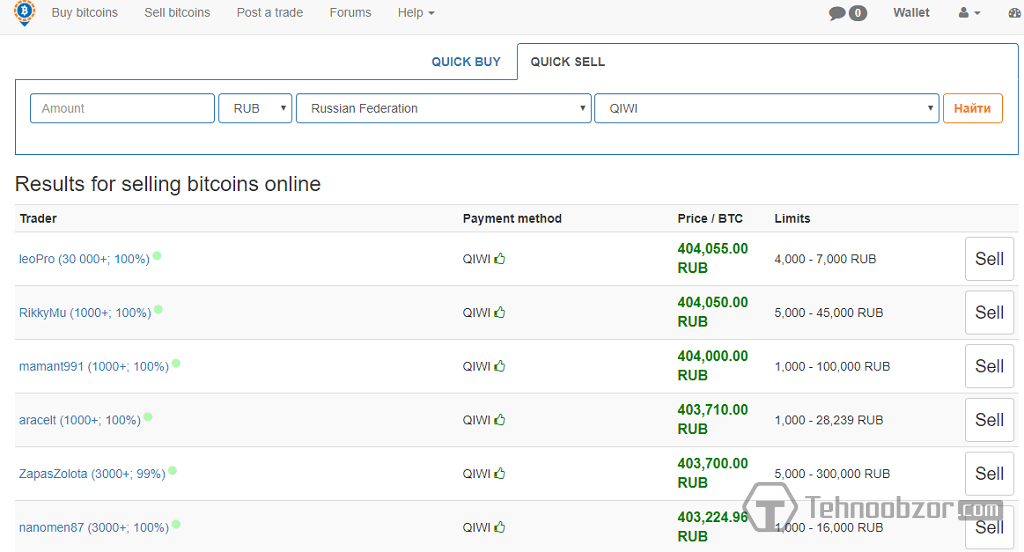The height and width of the screenshot is (552, 1024).
Task: Click thumbs-up icon in ZapasZolota row
Action: click(x=500, y=473)
